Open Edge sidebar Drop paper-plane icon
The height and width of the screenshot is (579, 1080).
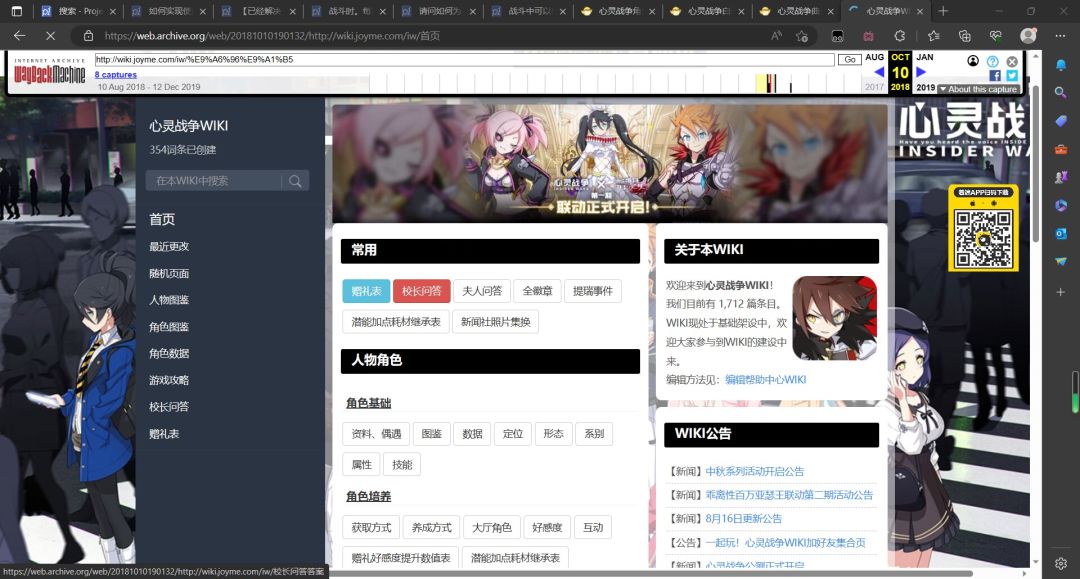tap(1061, 262)
